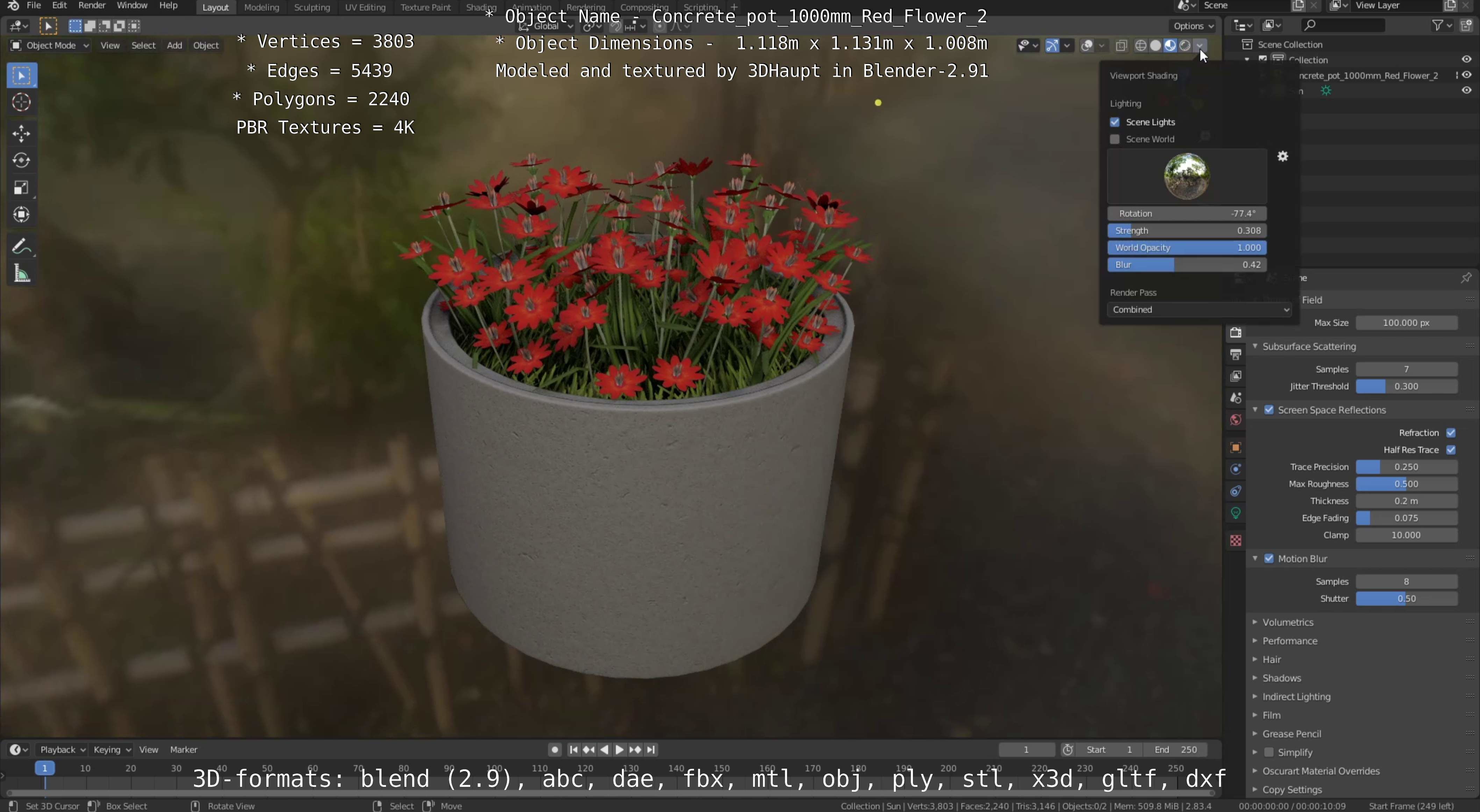Expand the Performance panel
Viewport: 1480px width, 812px height.
click(x=1289, y=641)
